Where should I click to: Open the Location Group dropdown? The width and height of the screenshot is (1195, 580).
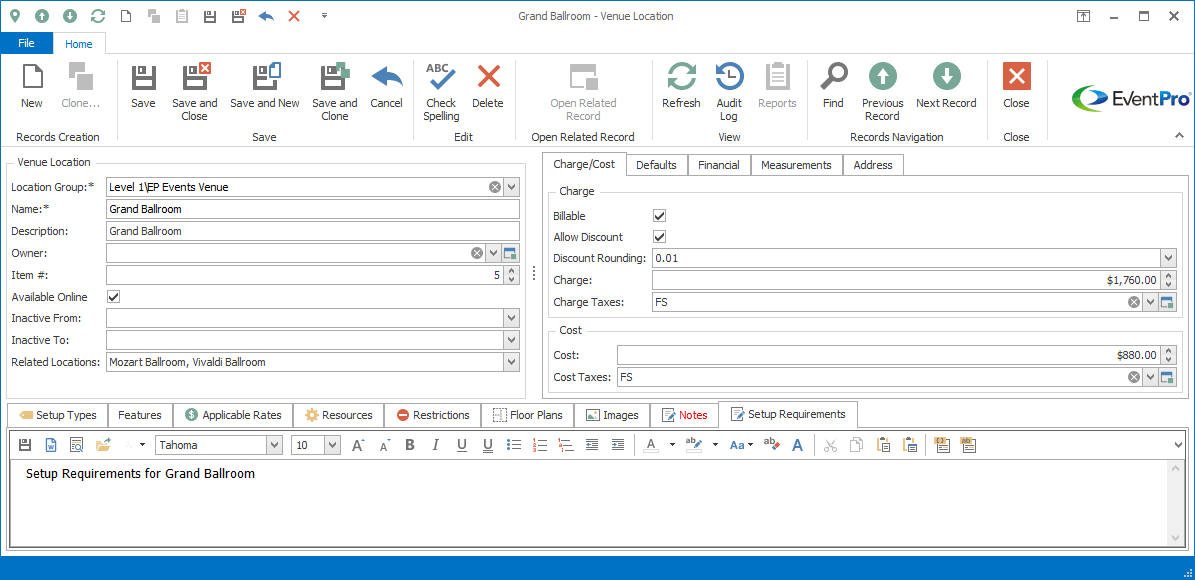tap(512, 187)
